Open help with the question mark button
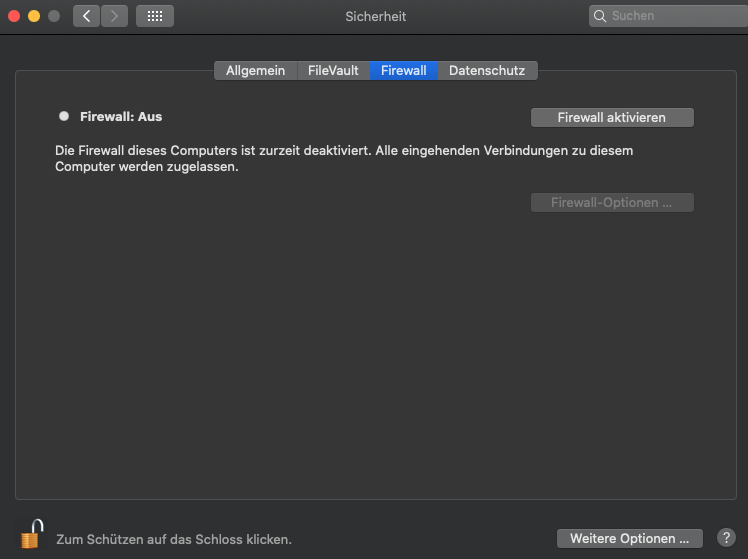This screenshot has height=559, width=748. pyautogui.click(x=727, y=538)
